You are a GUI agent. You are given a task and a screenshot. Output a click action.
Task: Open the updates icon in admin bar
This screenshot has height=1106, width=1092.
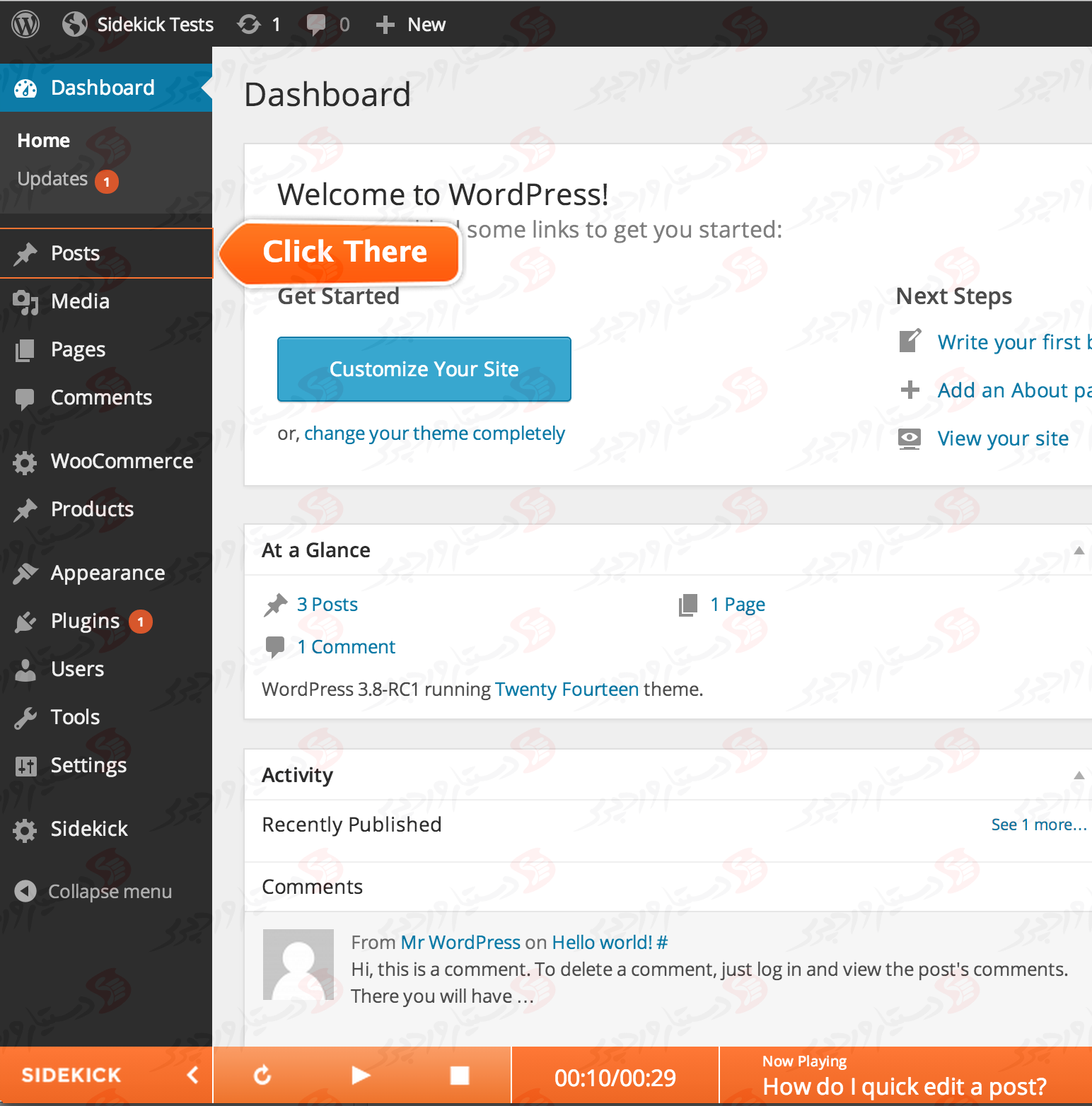pyautogui.click(x=259, y=25)
